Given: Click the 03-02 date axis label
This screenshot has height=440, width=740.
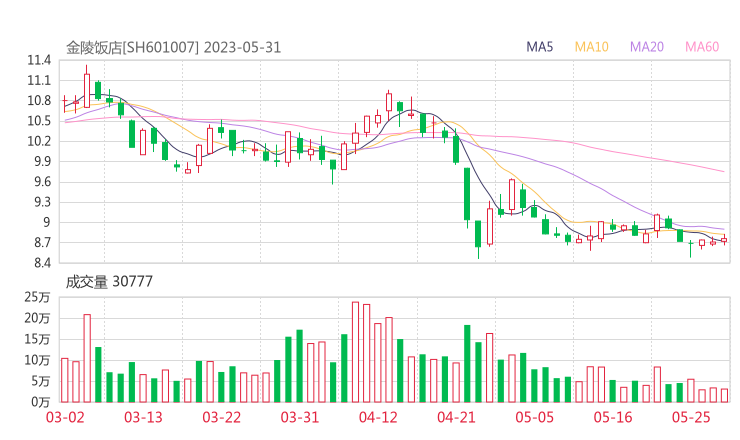Looking at the screenshot, I should [65, 417].
